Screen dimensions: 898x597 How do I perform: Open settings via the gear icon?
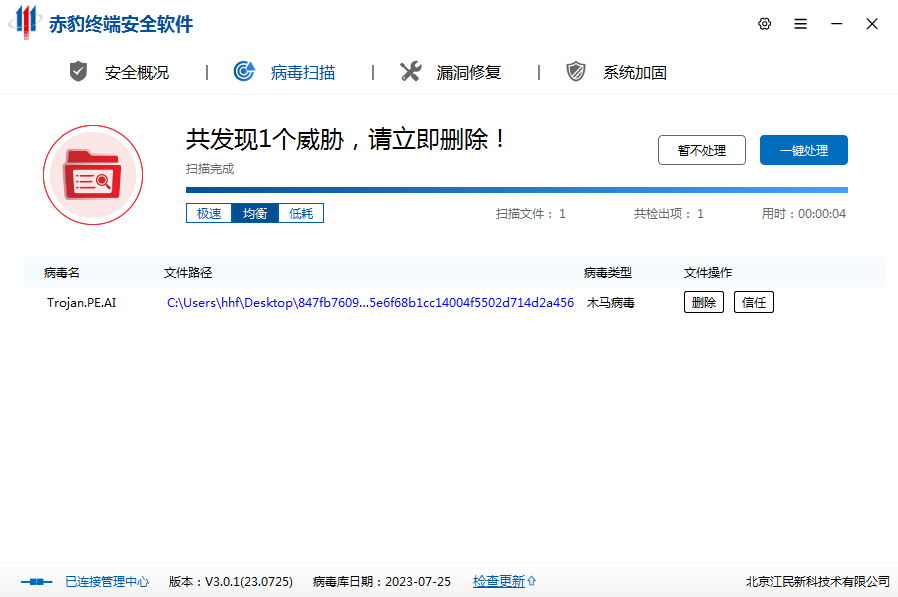764,23
